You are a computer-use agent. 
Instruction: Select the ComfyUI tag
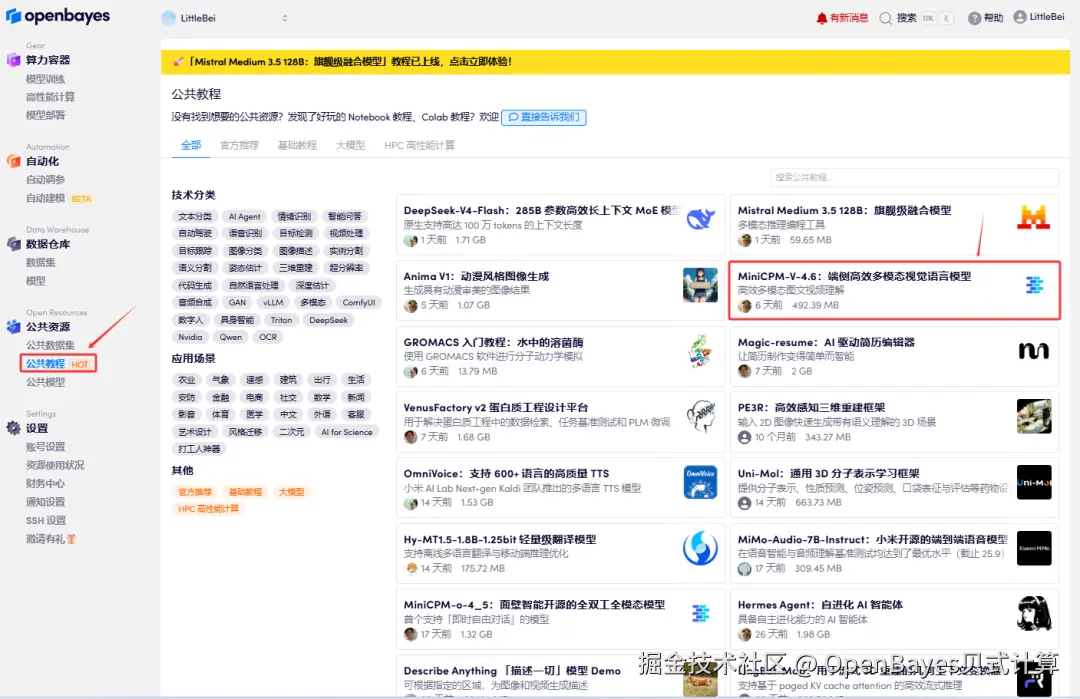[359, 302]
